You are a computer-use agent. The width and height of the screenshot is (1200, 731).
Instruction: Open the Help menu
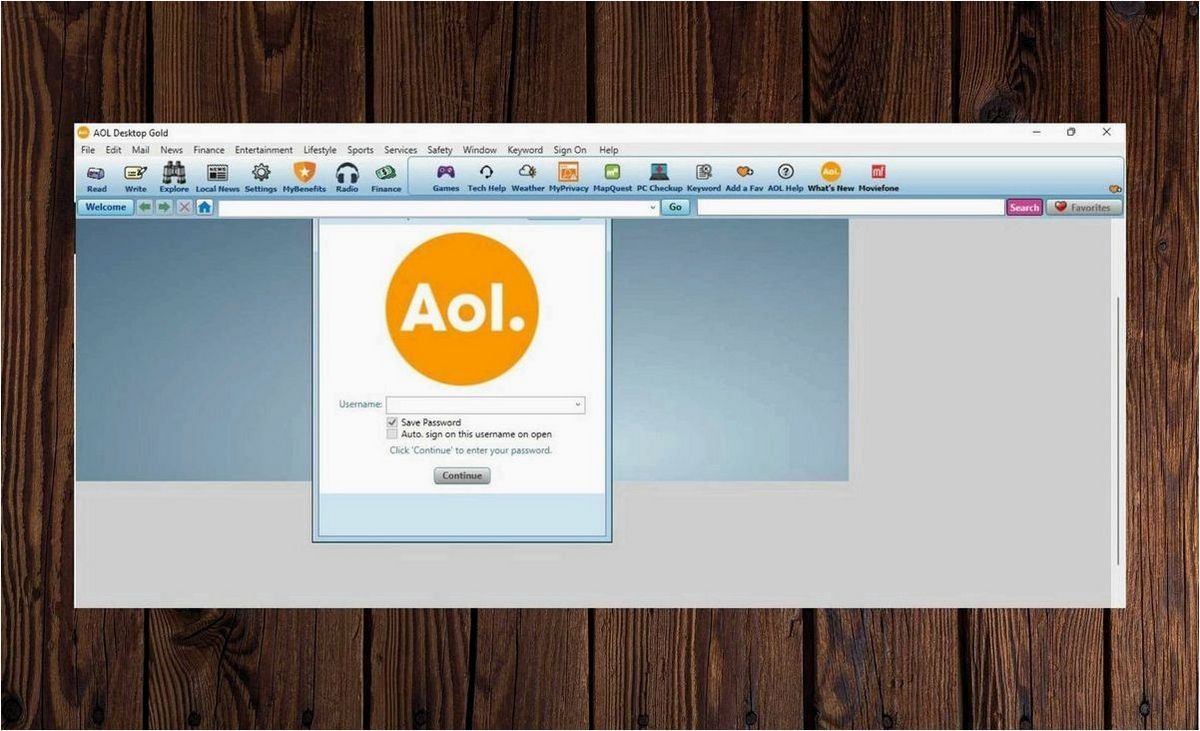(x=608, y=150)
